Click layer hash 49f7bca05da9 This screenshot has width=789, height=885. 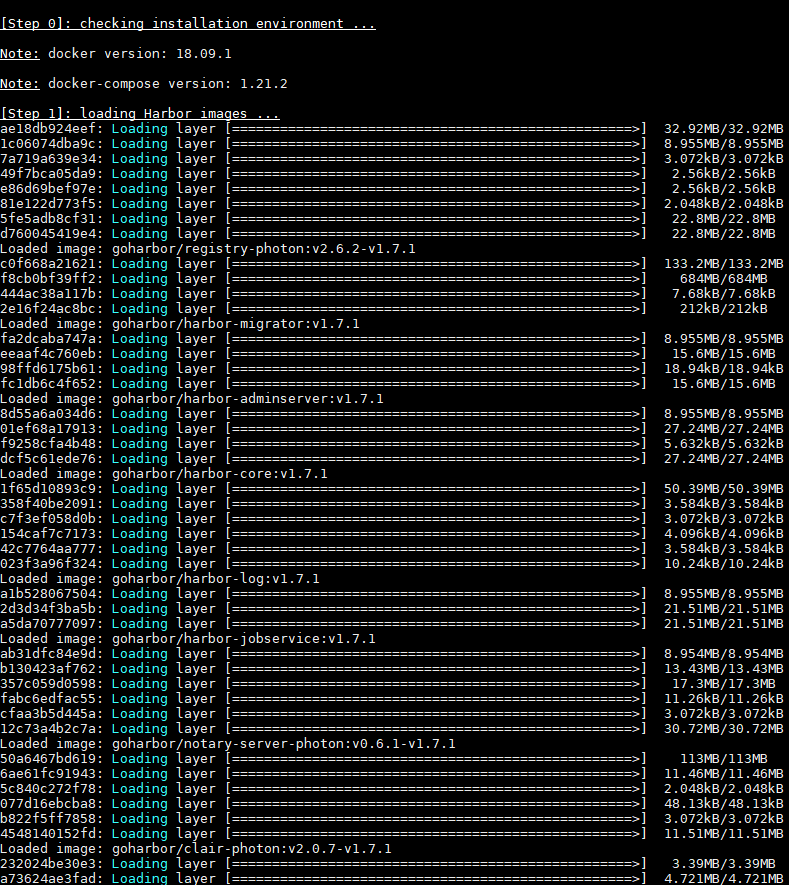click(48, 174)
